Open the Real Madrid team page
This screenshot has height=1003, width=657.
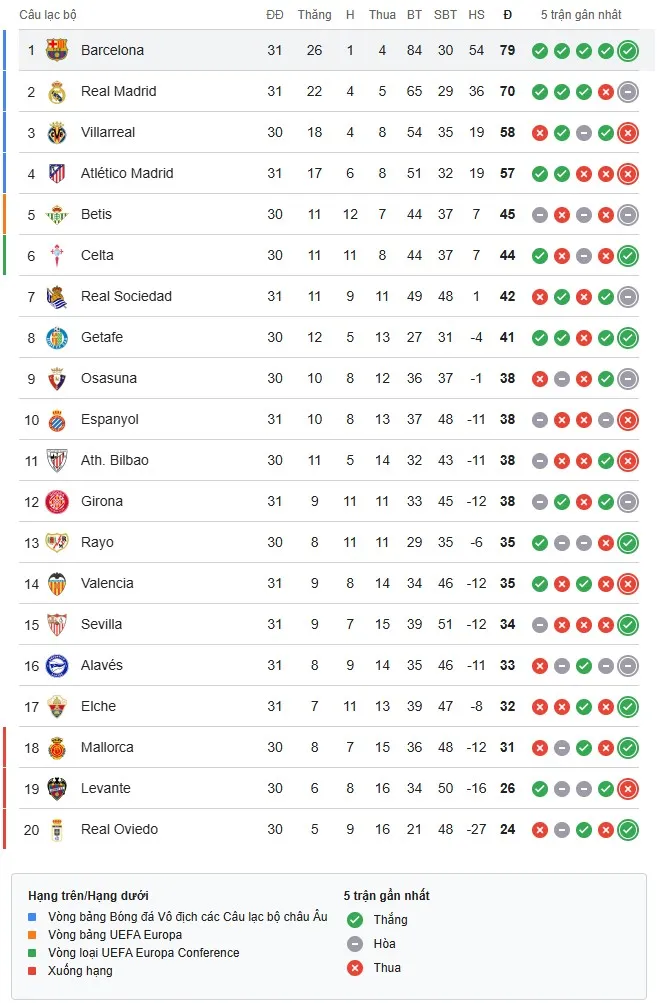coord(117,91)
